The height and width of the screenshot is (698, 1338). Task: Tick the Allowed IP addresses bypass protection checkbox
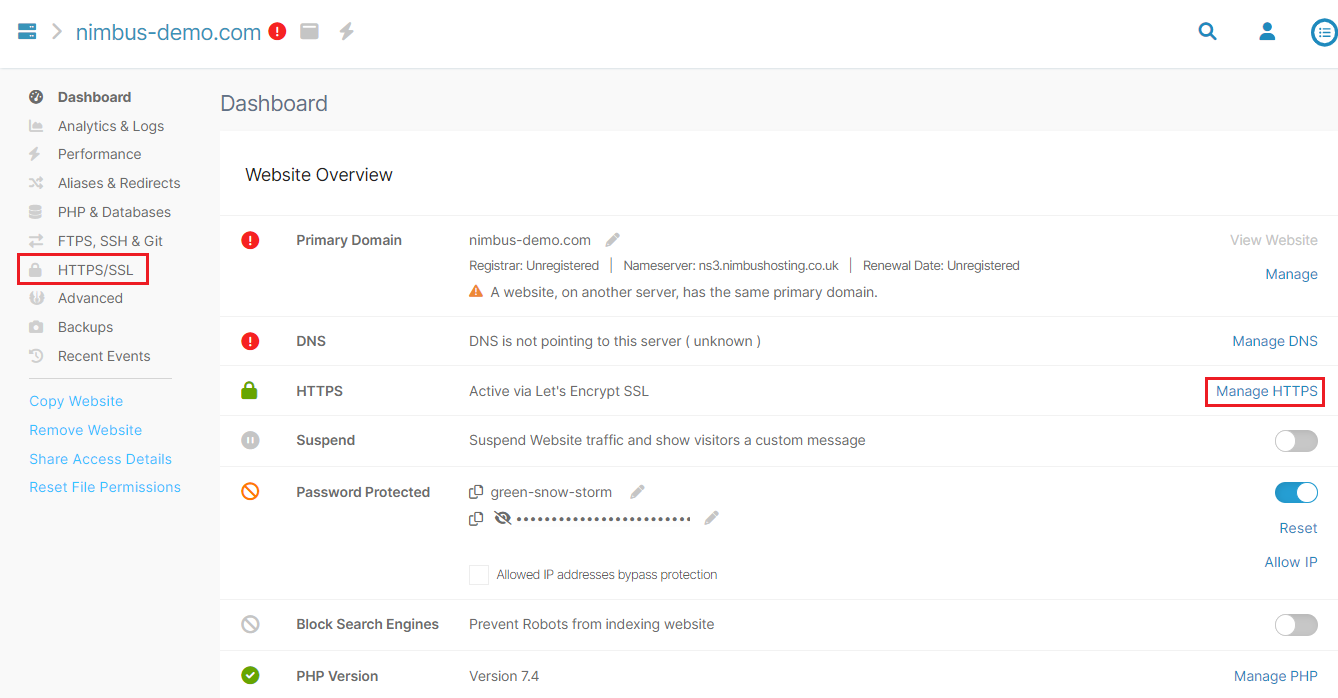click(x=479, y=575)
